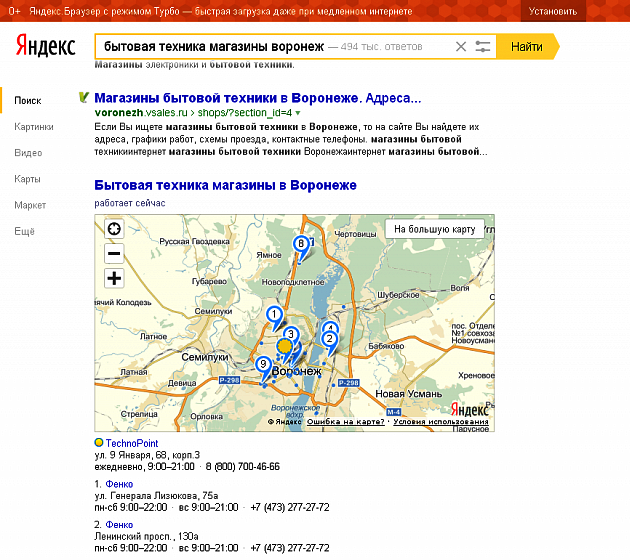The height and width of the screenshot is (560, 630).
Task: Open На большую карту button
Action: pyautogui.click(x=435, y=229)
